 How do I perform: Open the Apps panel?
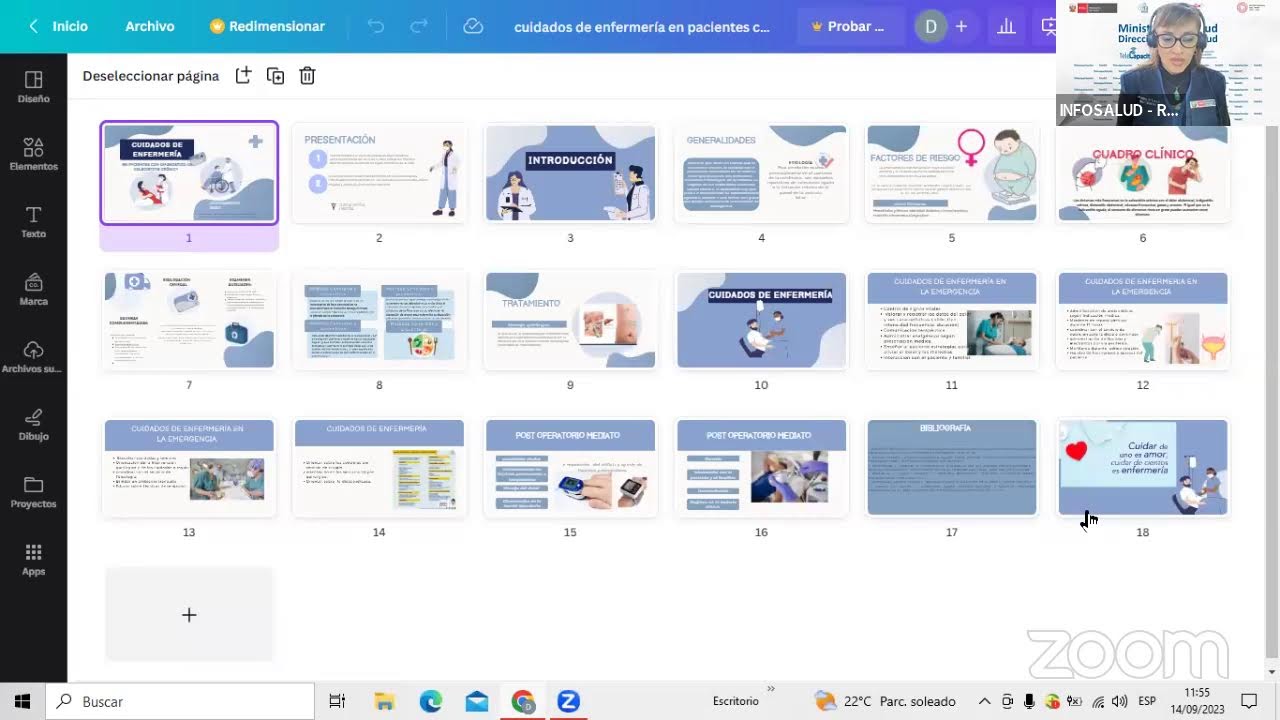tap(33, 560)
